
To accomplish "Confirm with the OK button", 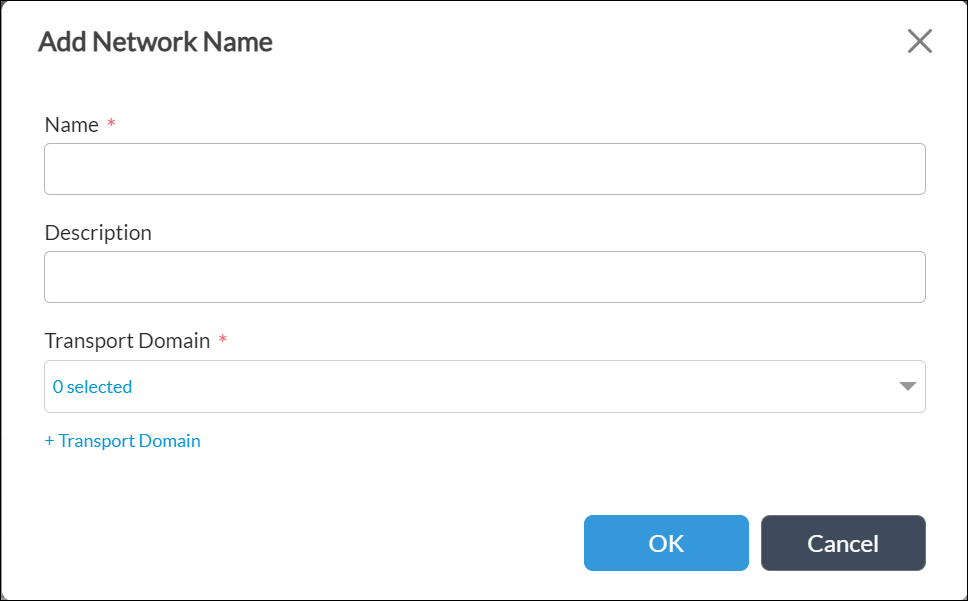I will pyautogui.click(x=666, y=543).
